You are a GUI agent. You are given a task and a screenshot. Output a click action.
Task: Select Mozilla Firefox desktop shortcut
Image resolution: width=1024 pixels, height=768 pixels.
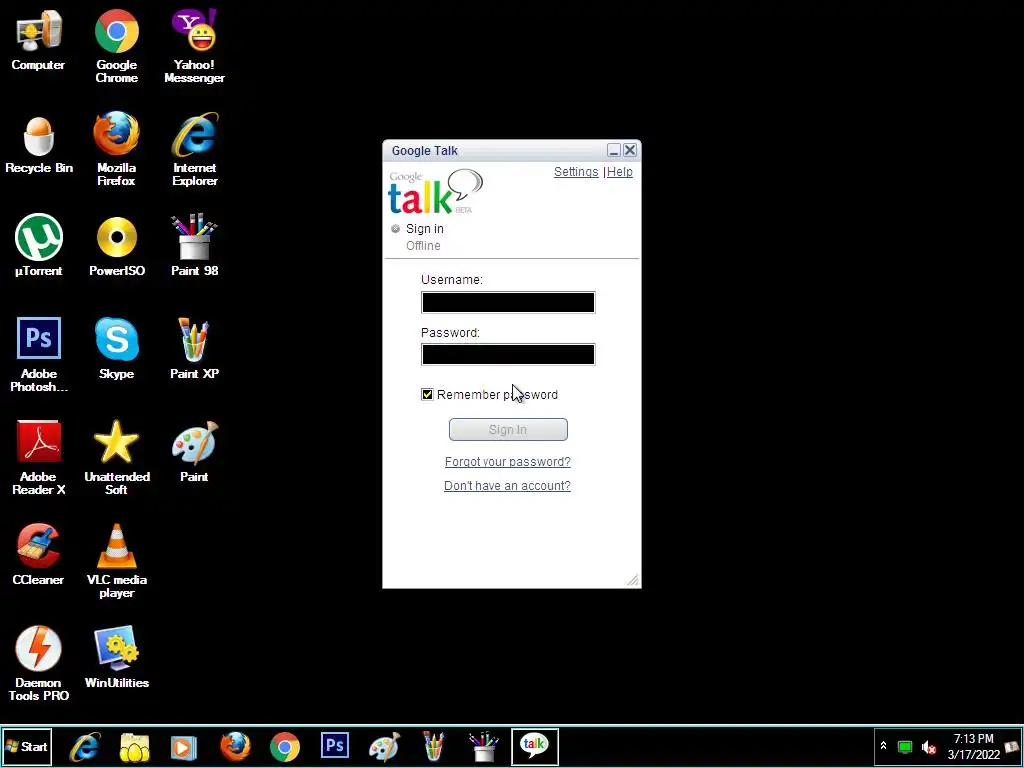[x=116, y=149]
